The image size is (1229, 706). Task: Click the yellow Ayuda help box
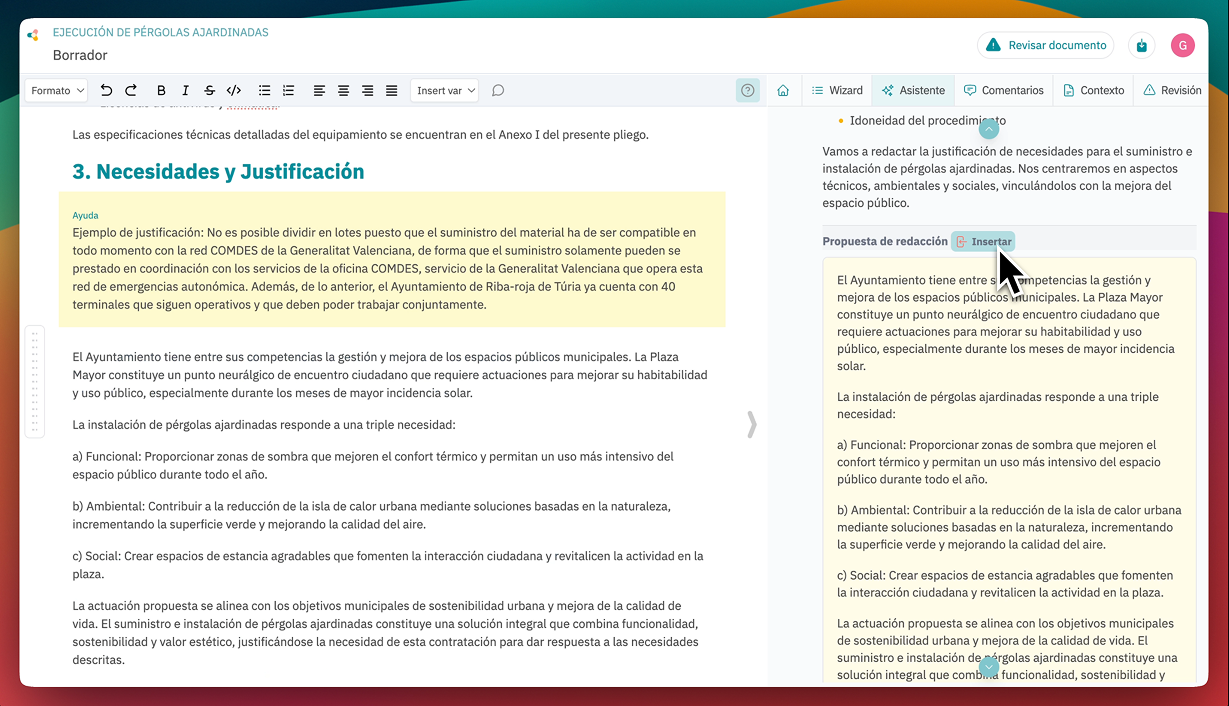392,260
